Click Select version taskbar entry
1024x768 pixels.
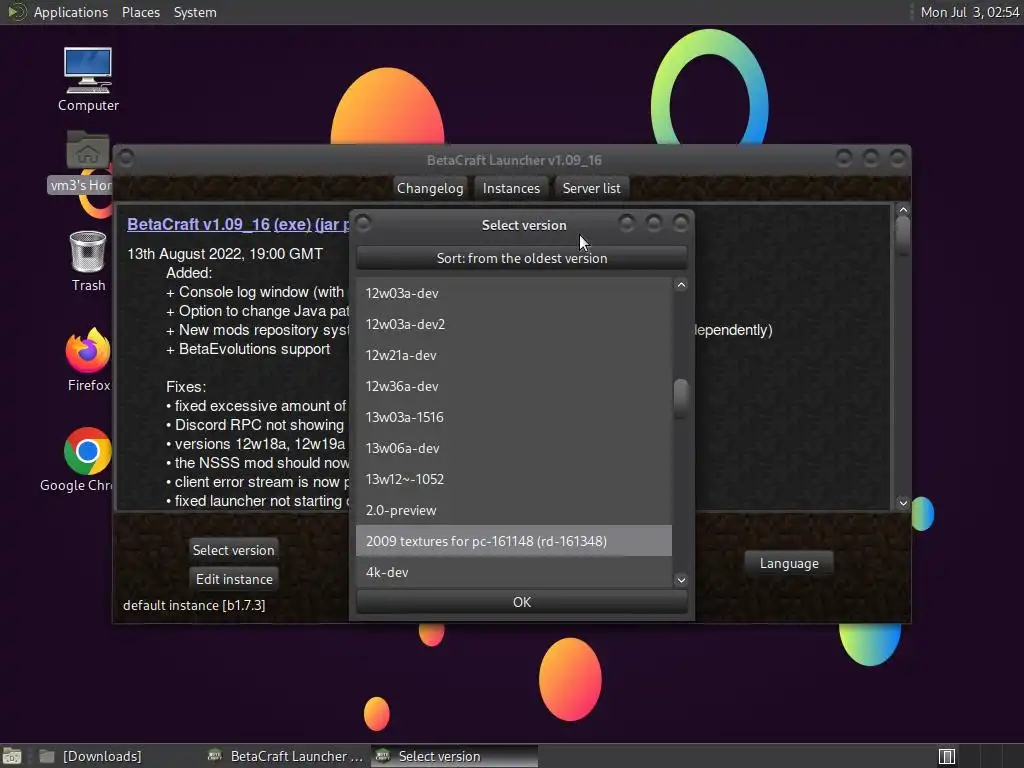(455, 756)
